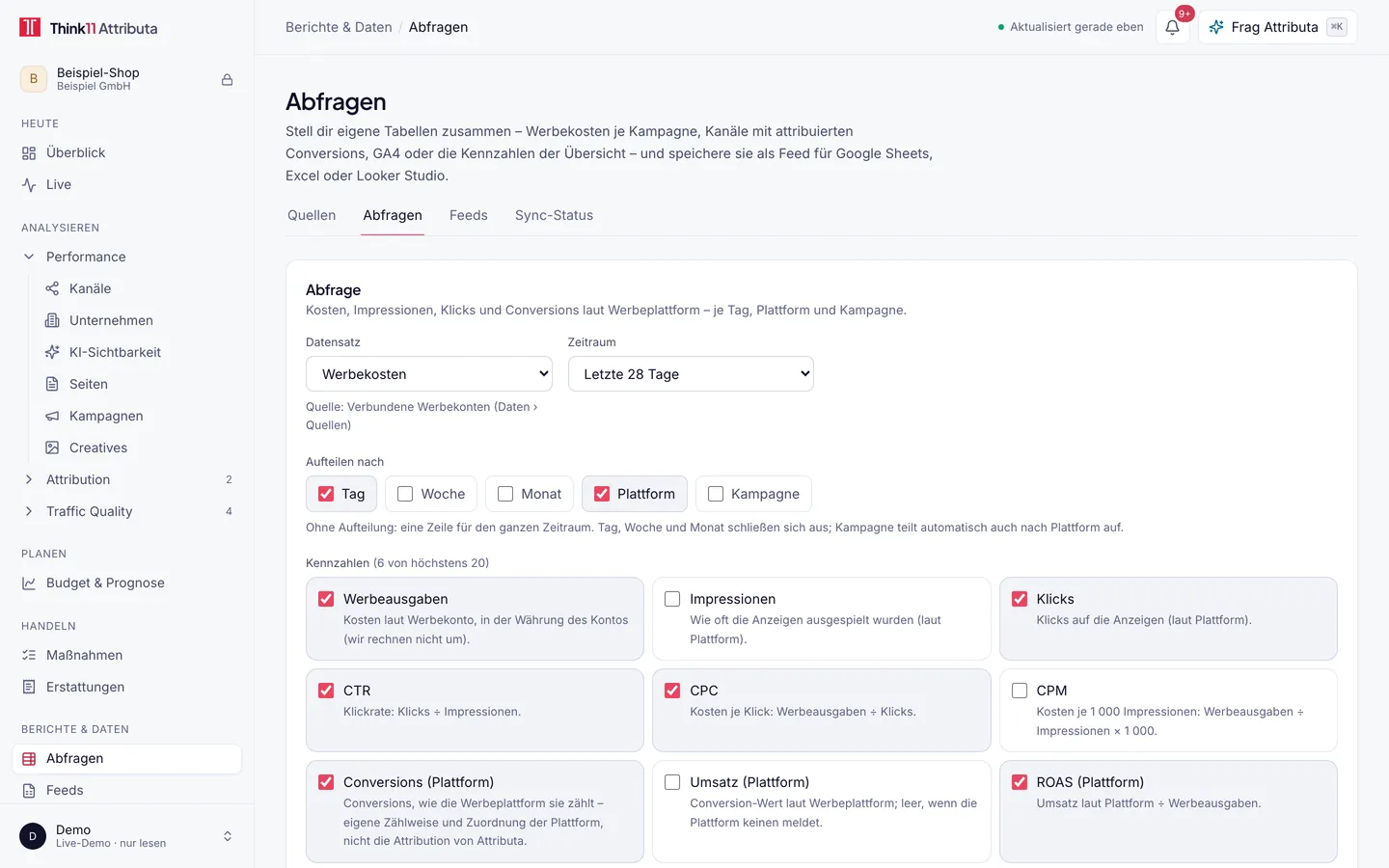Click the Maßnahmen checklist icon

(29, 655)
